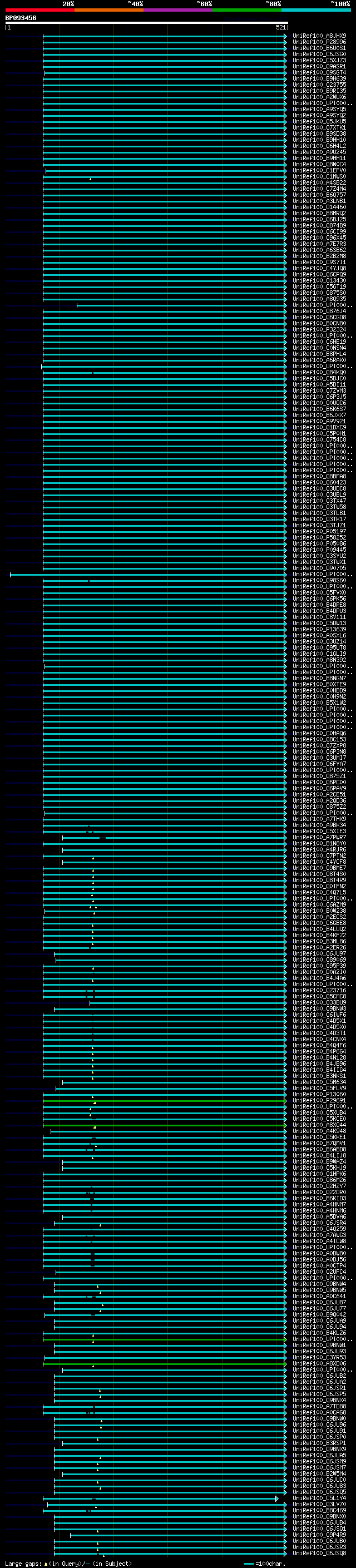Click hit label UniRef100_Q9BME7
Viewport: 356px width, 1568px height.
319,868
